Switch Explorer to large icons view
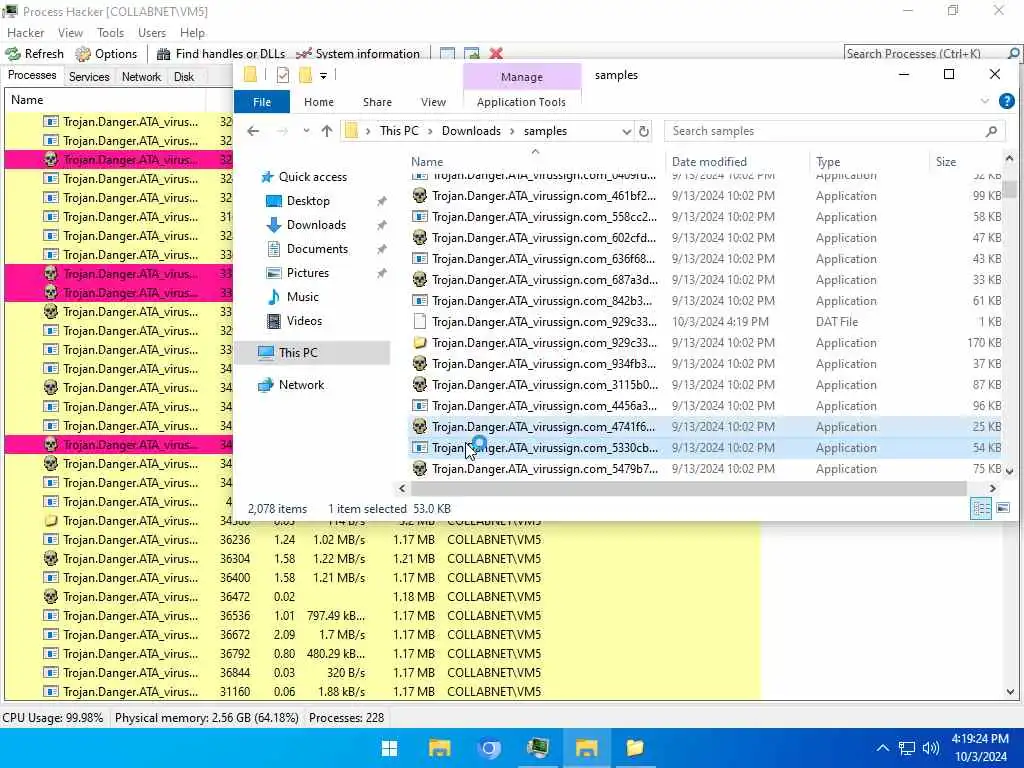The height and width of the screenshot is (768, 1024). 1003,508
